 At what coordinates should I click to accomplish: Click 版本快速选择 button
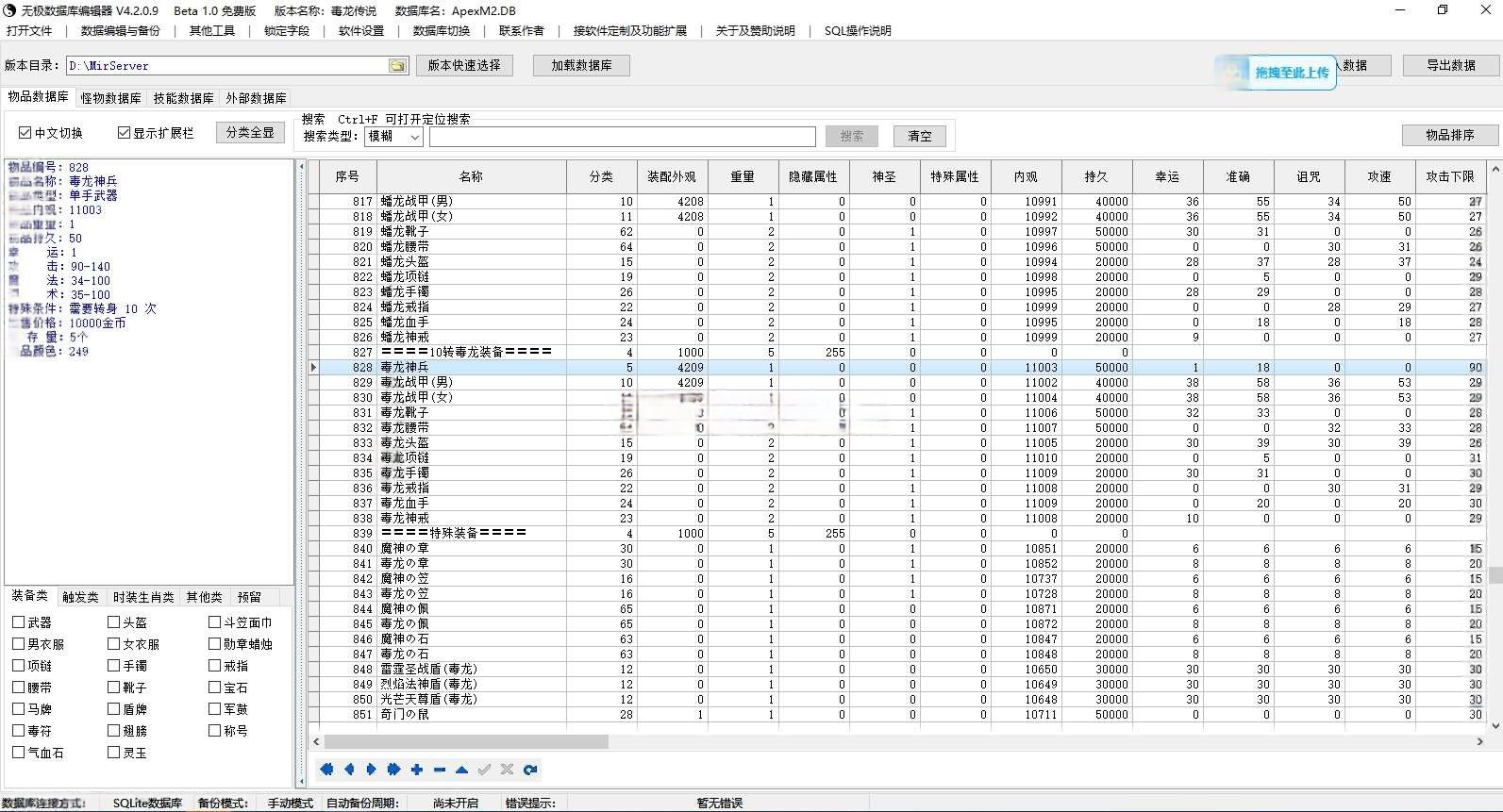464,65
